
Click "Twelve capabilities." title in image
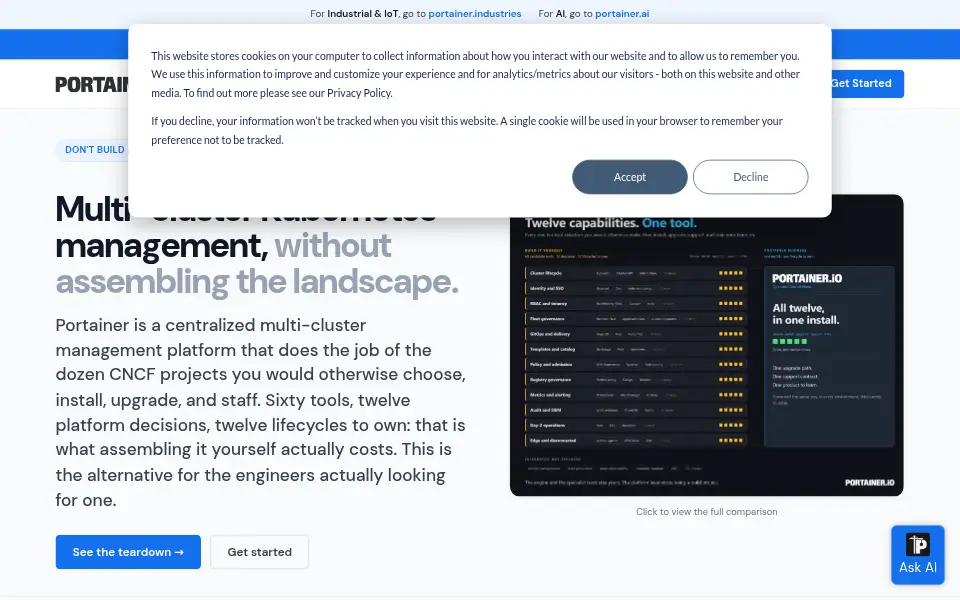point(582,223)
